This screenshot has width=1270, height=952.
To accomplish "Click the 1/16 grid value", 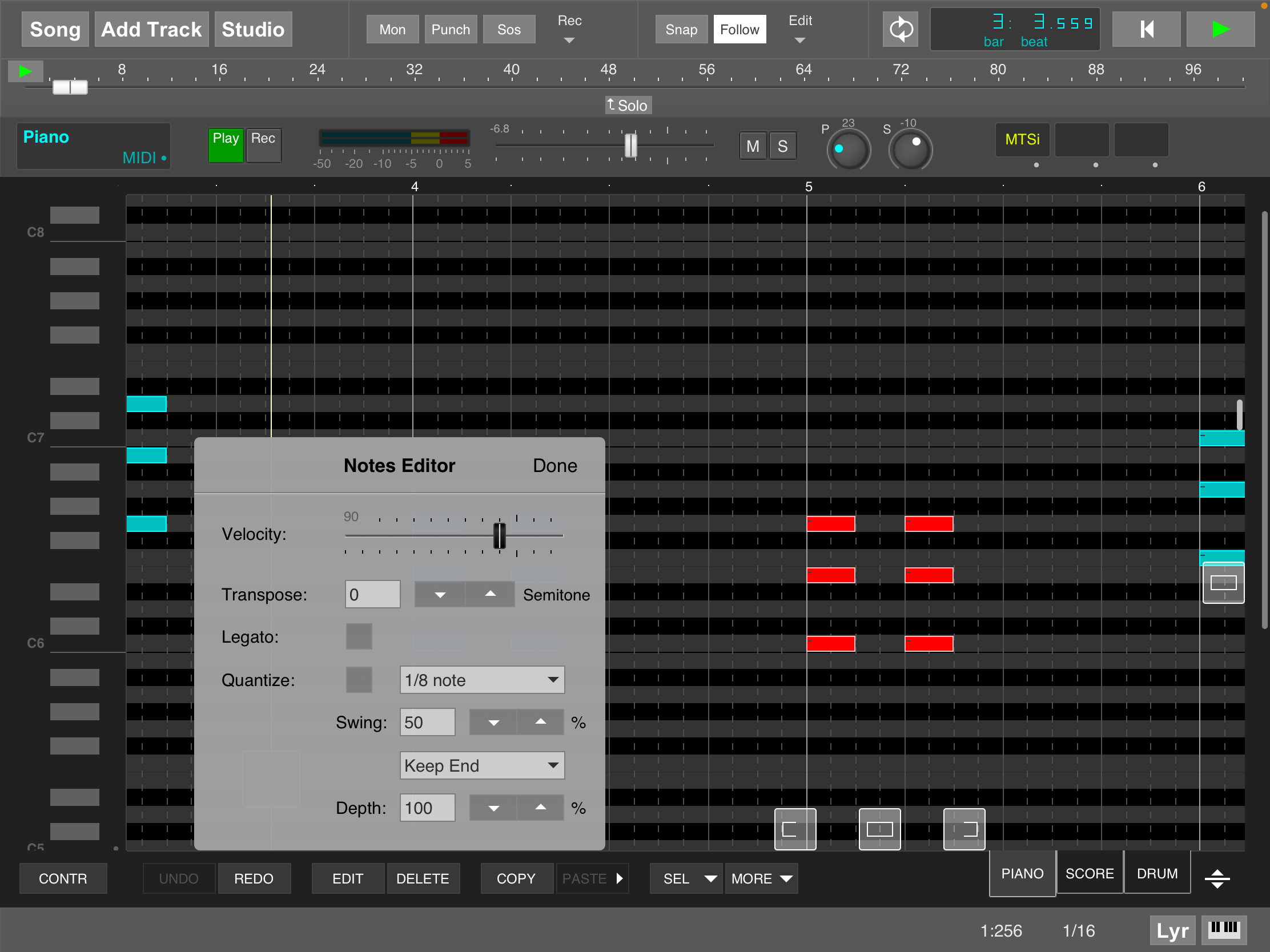I will [1078, 930].
